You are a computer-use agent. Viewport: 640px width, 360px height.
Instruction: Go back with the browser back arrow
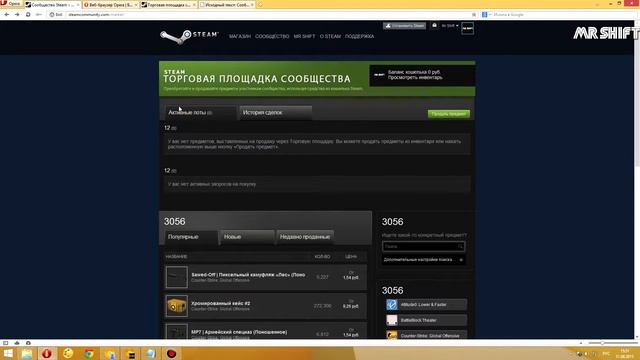click(x=7, y=15)
